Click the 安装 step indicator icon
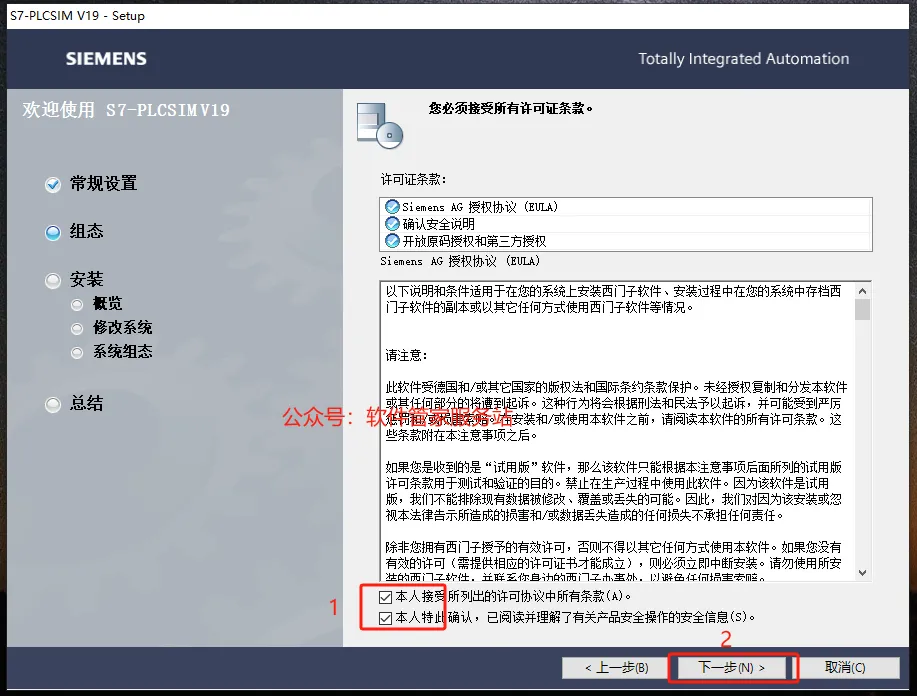917x696 pixels. tap(53, 281)
